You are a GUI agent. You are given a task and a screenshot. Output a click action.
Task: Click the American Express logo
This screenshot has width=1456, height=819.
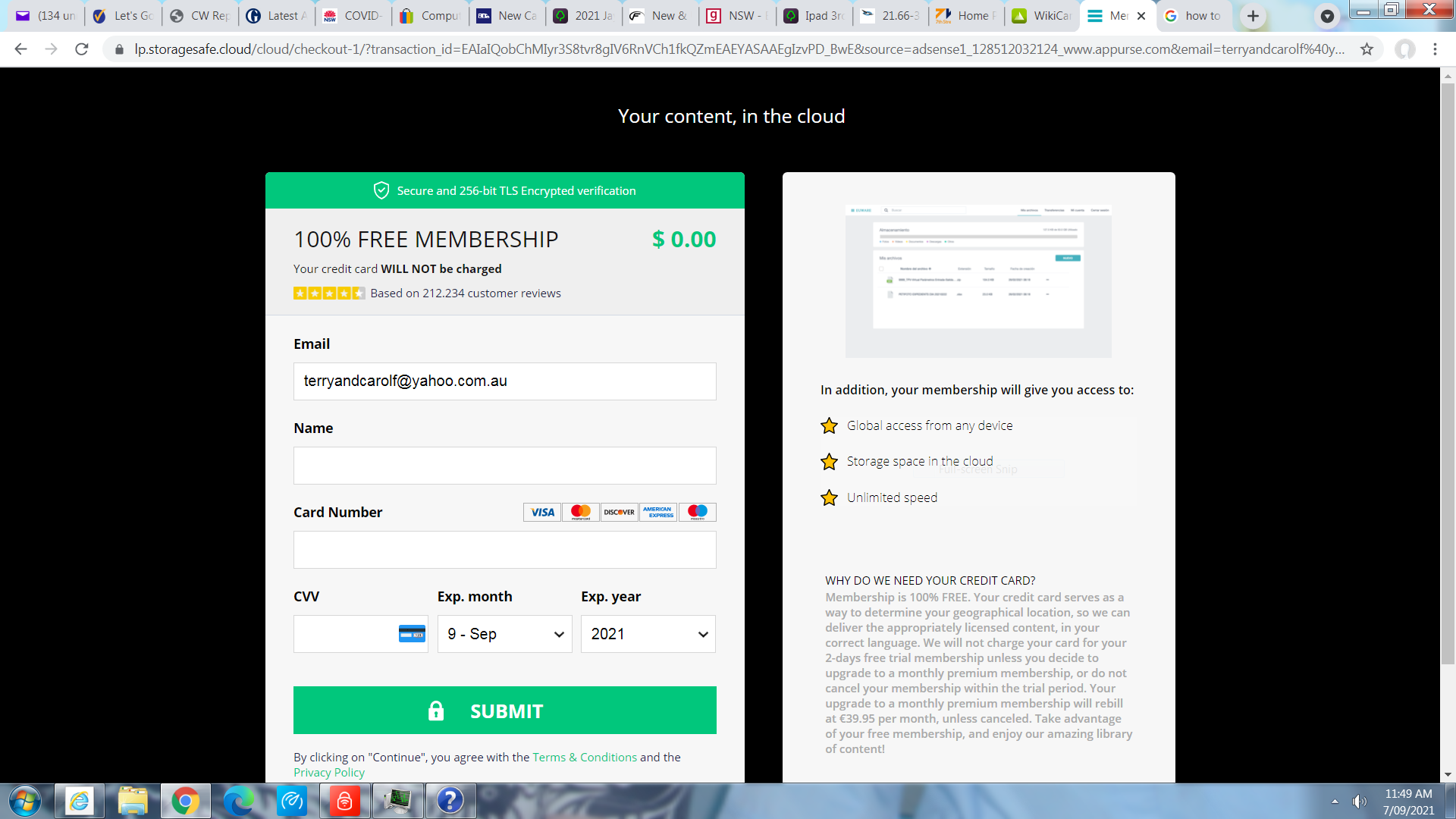click(x=657, y=512)
